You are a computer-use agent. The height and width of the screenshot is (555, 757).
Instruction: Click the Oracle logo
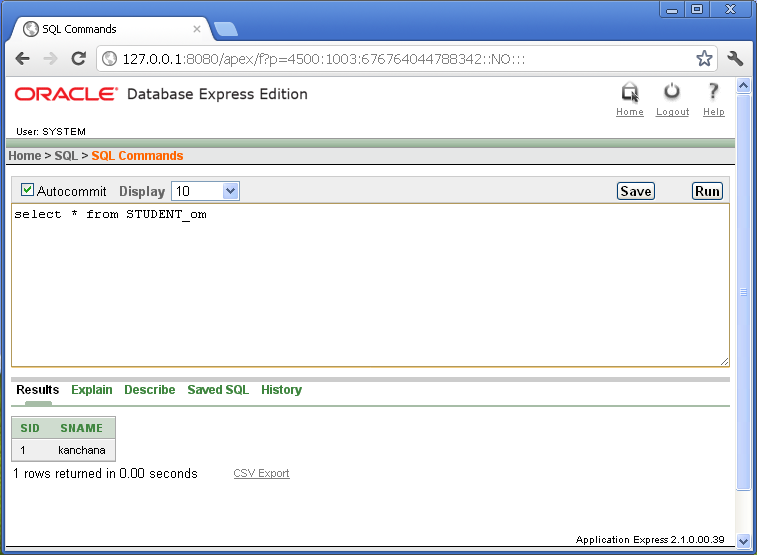pos(66,94)
